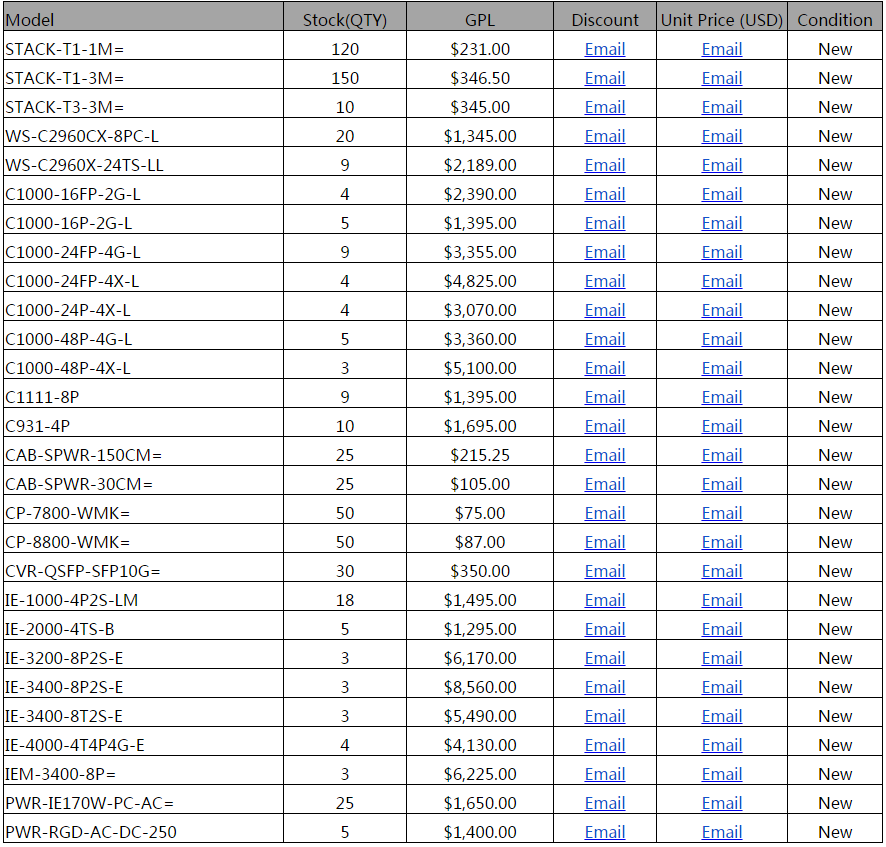Image resolution: width=886 pixels, height=847 pixels.
Task: Open Unit Price Email link for CP-8800-WMK=
Action: pyautogui.click(x=722, y=542)
